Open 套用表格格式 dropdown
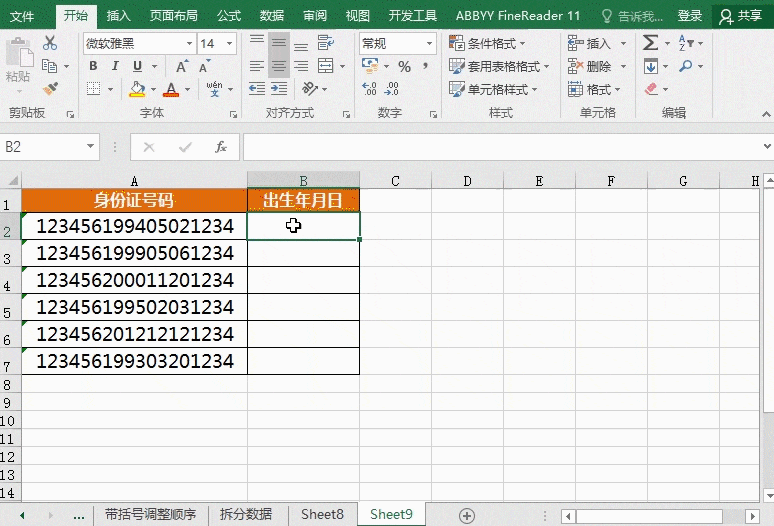The height and width of the screenshot is (526, 774). 499,66
